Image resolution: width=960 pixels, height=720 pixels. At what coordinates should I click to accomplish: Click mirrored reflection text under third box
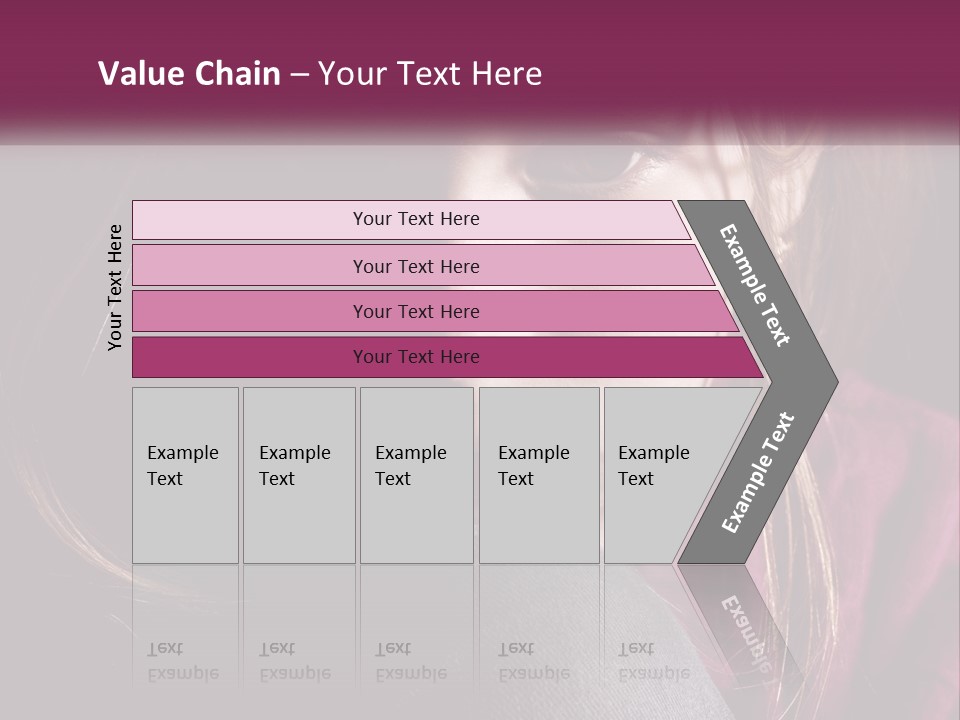(410, 661)
